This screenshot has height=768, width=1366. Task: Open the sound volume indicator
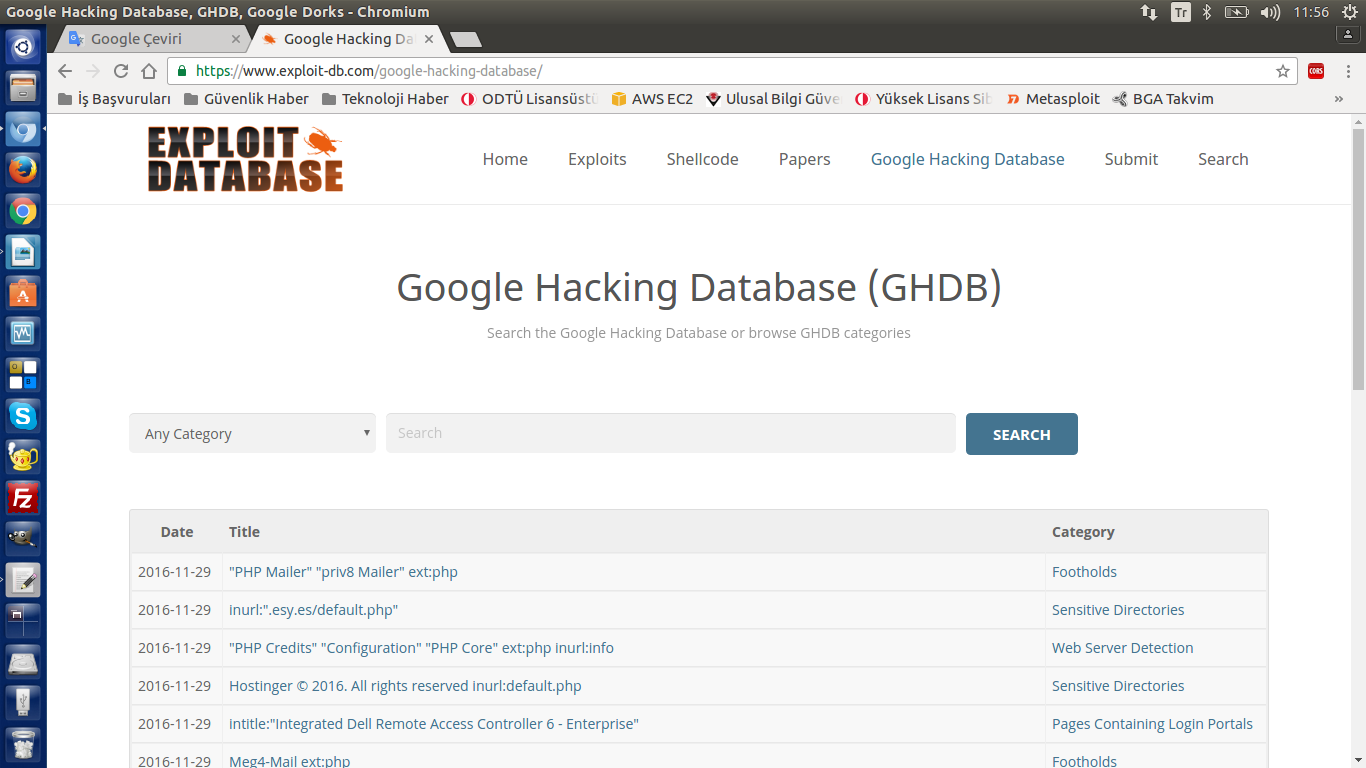click(1270, 12)
